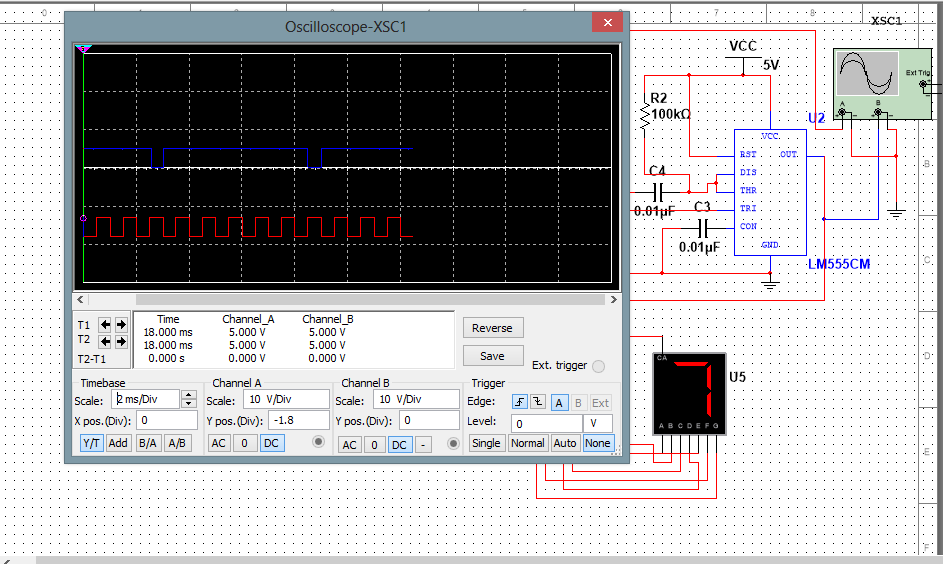Screen dimensions: 943x564
Task: Set display mode to Y/T
Action: pyautogui.click(x=91, y=443)
